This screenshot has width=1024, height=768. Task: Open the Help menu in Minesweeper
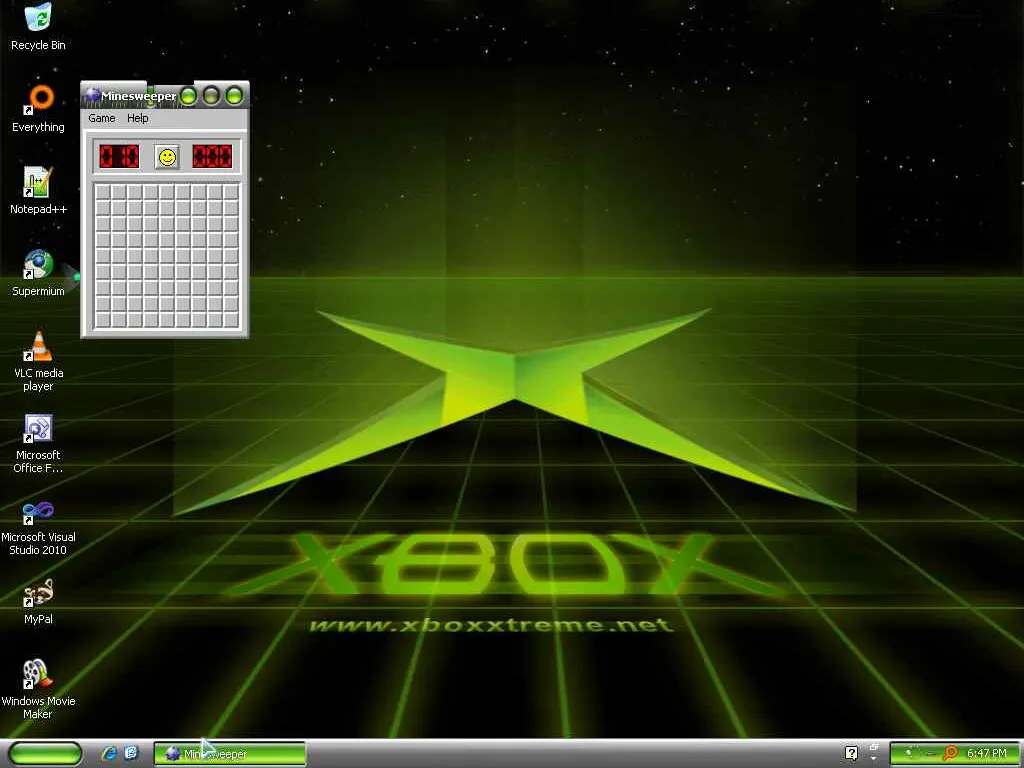pos(138,118)
